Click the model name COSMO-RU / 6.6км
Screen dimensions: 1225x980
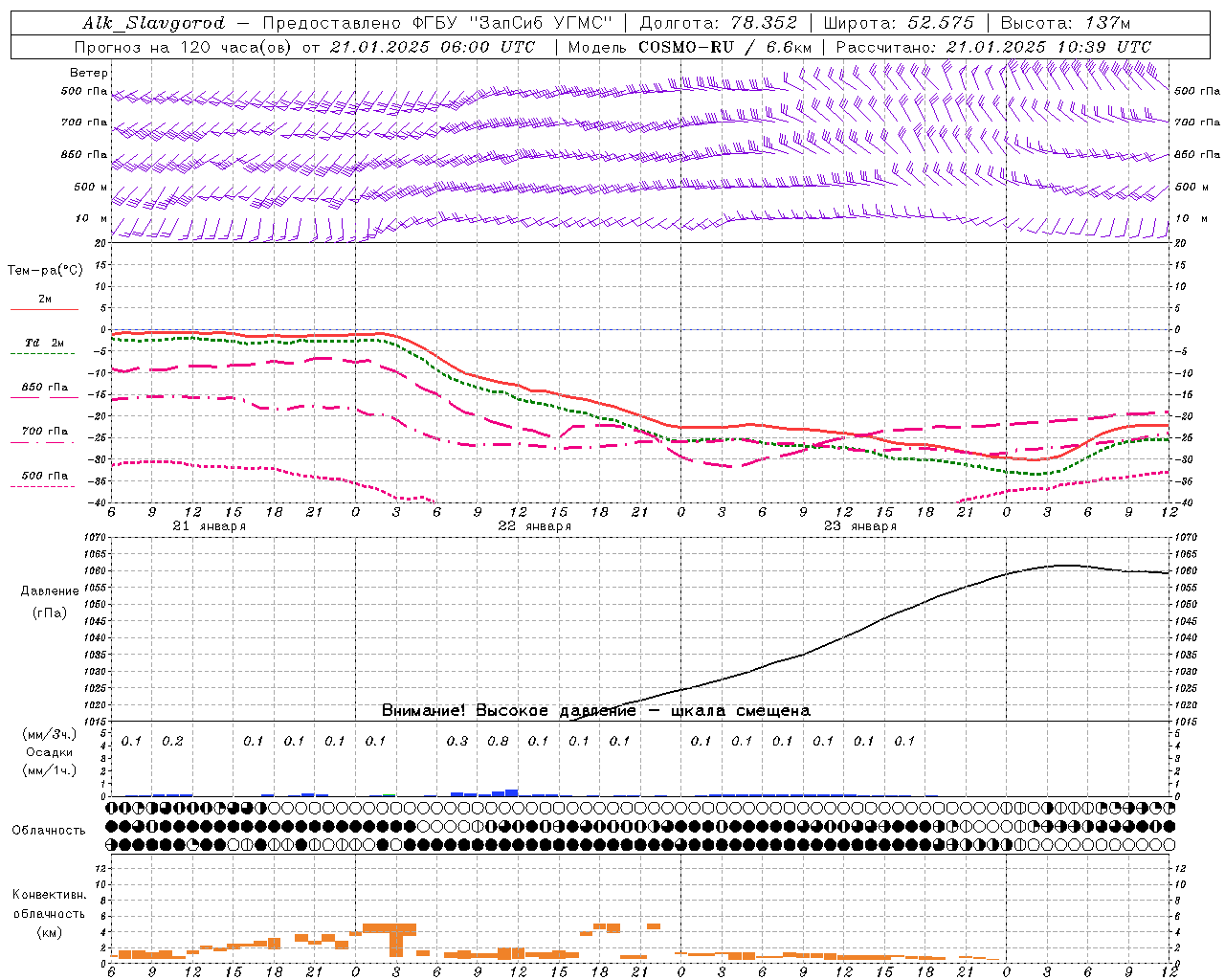724,47
